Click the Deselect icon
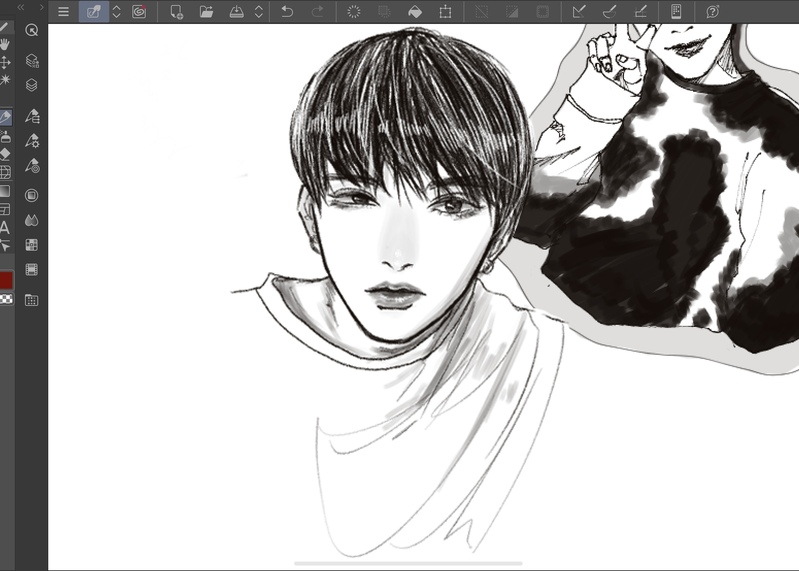The image size is (799, 571). 481,11
